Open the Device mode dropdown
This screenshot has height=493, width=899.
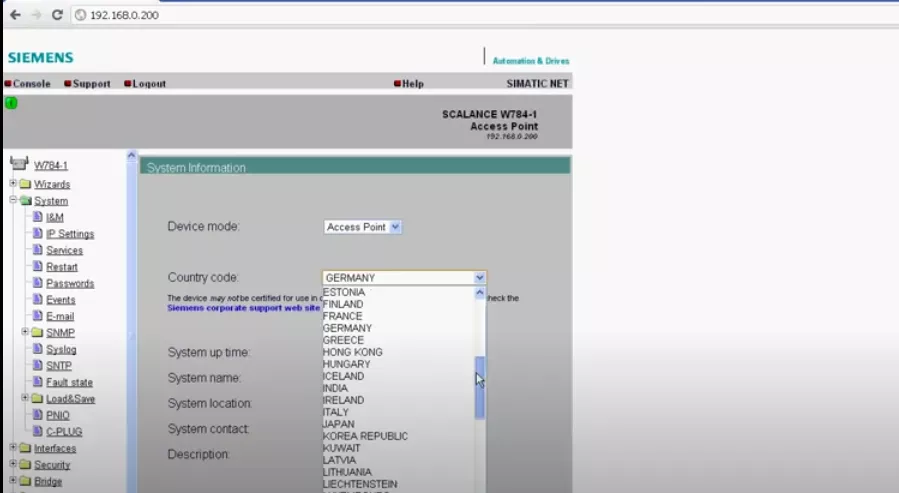[362, 227]
